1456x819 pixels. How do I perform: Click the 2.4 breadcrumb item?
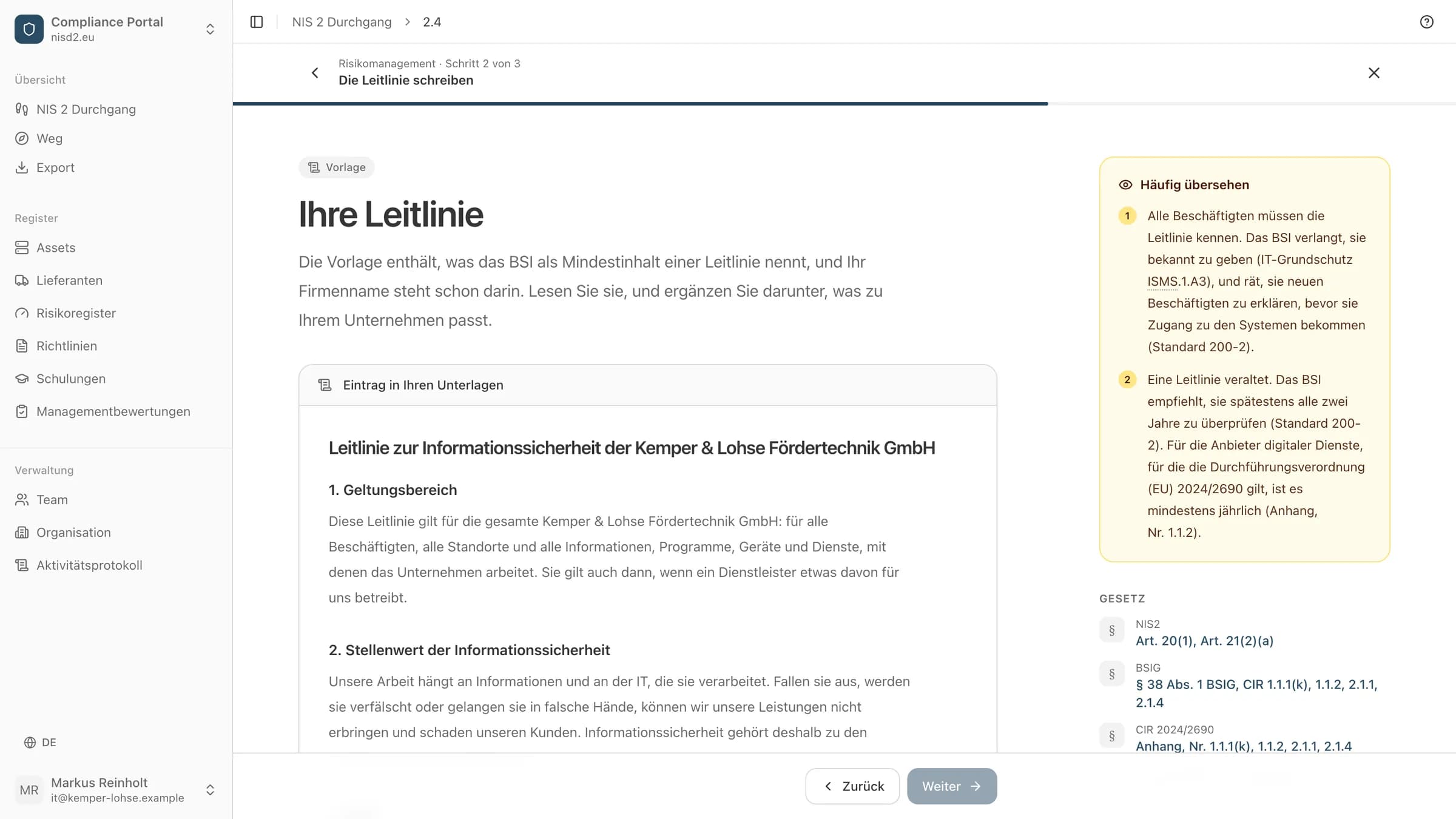(432, 22)
